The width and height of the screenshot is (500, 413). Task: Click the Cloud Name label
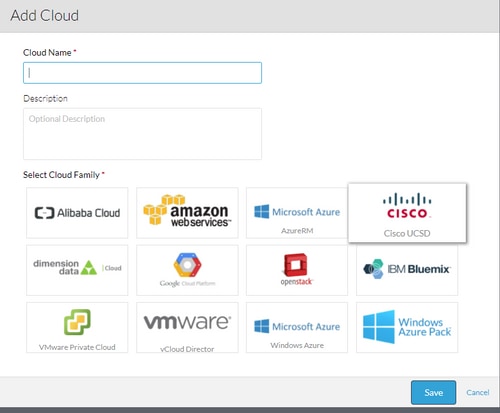pos(47,53)
